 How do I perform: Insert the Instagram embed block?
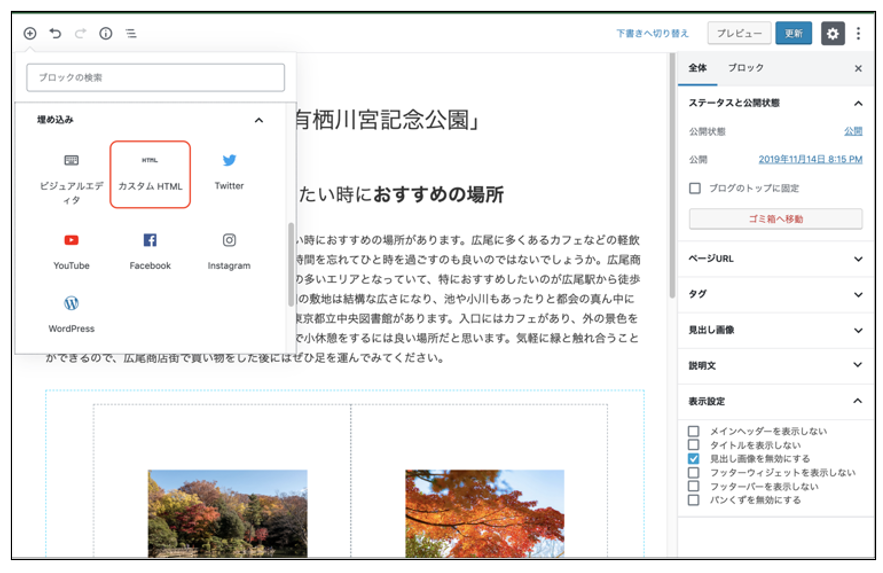pos(229,252)
